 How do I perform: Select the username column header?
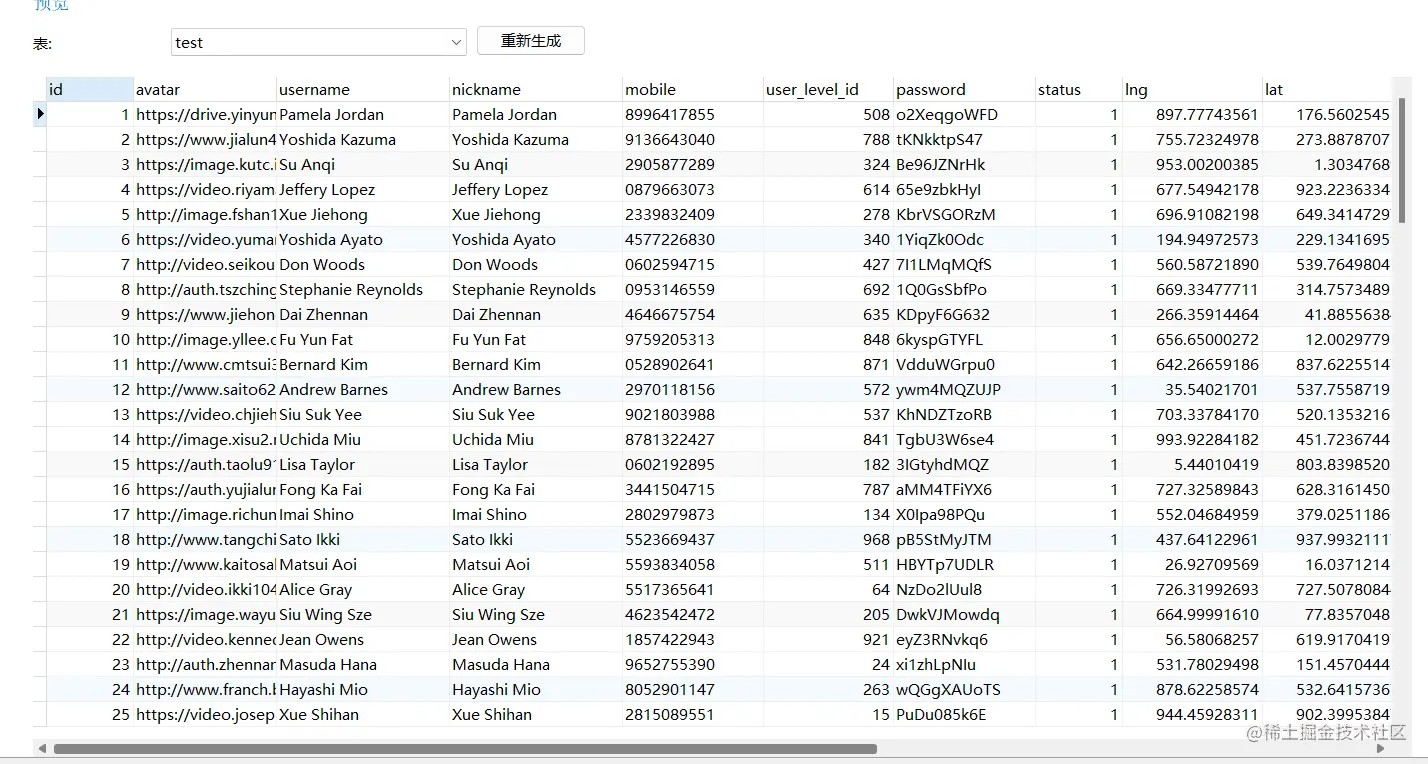(x=363, y=89)
